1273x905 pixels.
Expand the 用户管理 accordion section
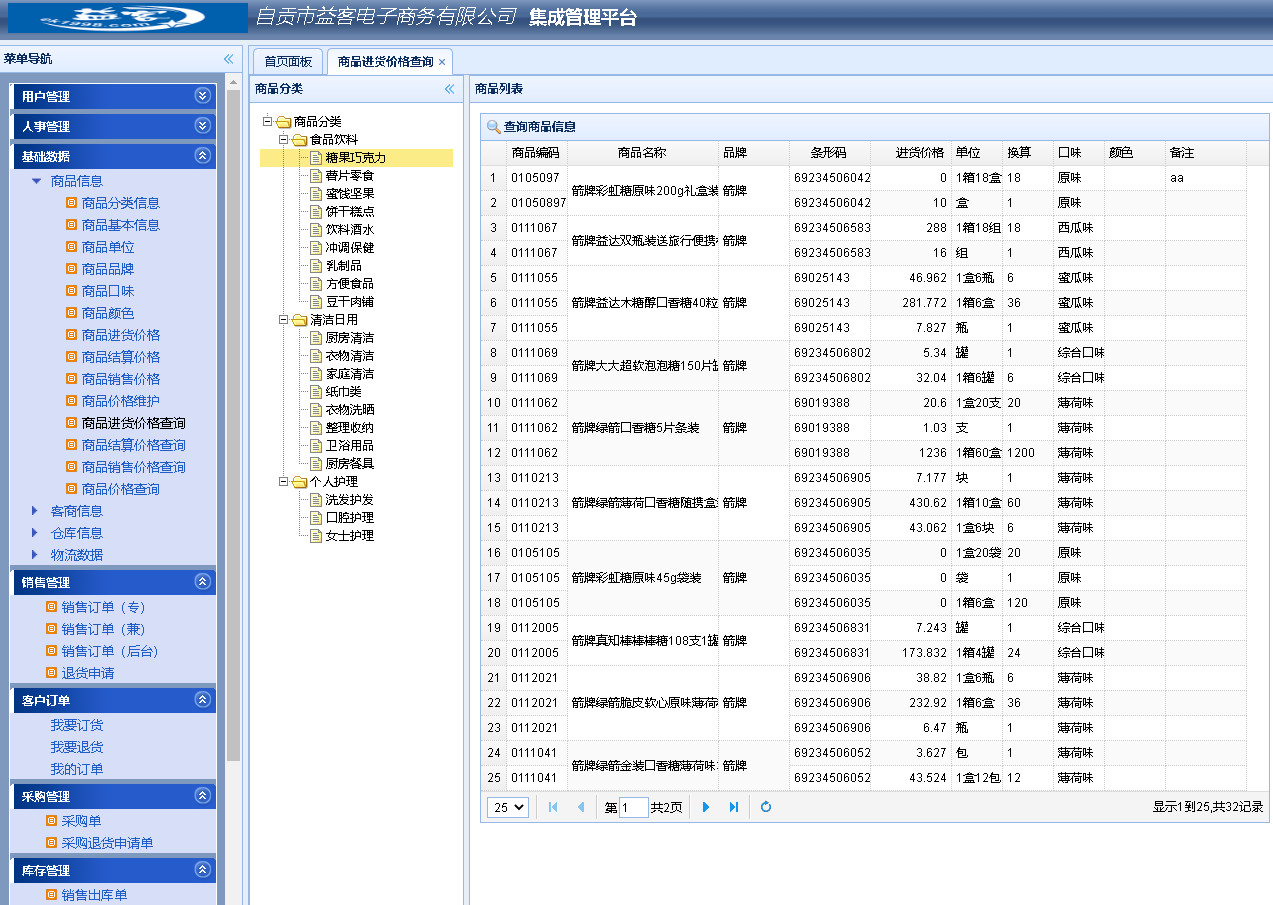[x=203, y=96]
